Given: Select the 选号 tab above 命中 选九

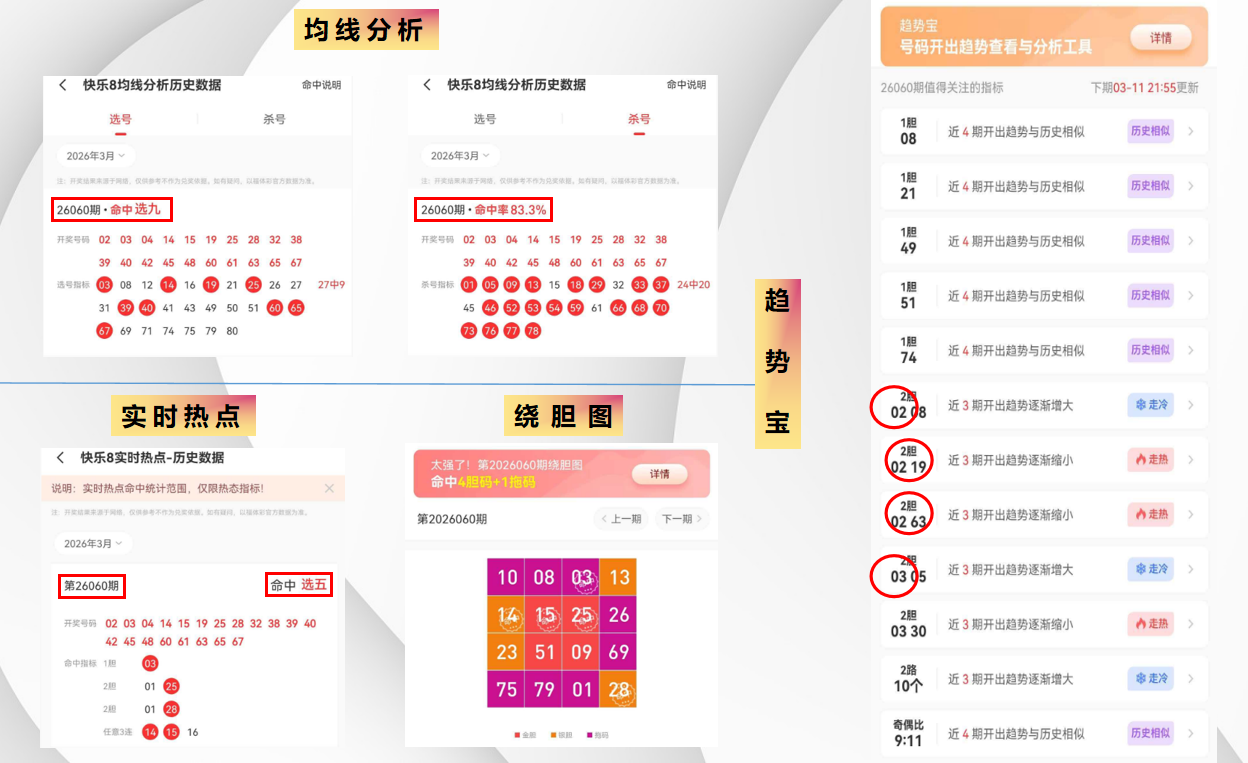Looking at the screenshot, I should [120, 119].
